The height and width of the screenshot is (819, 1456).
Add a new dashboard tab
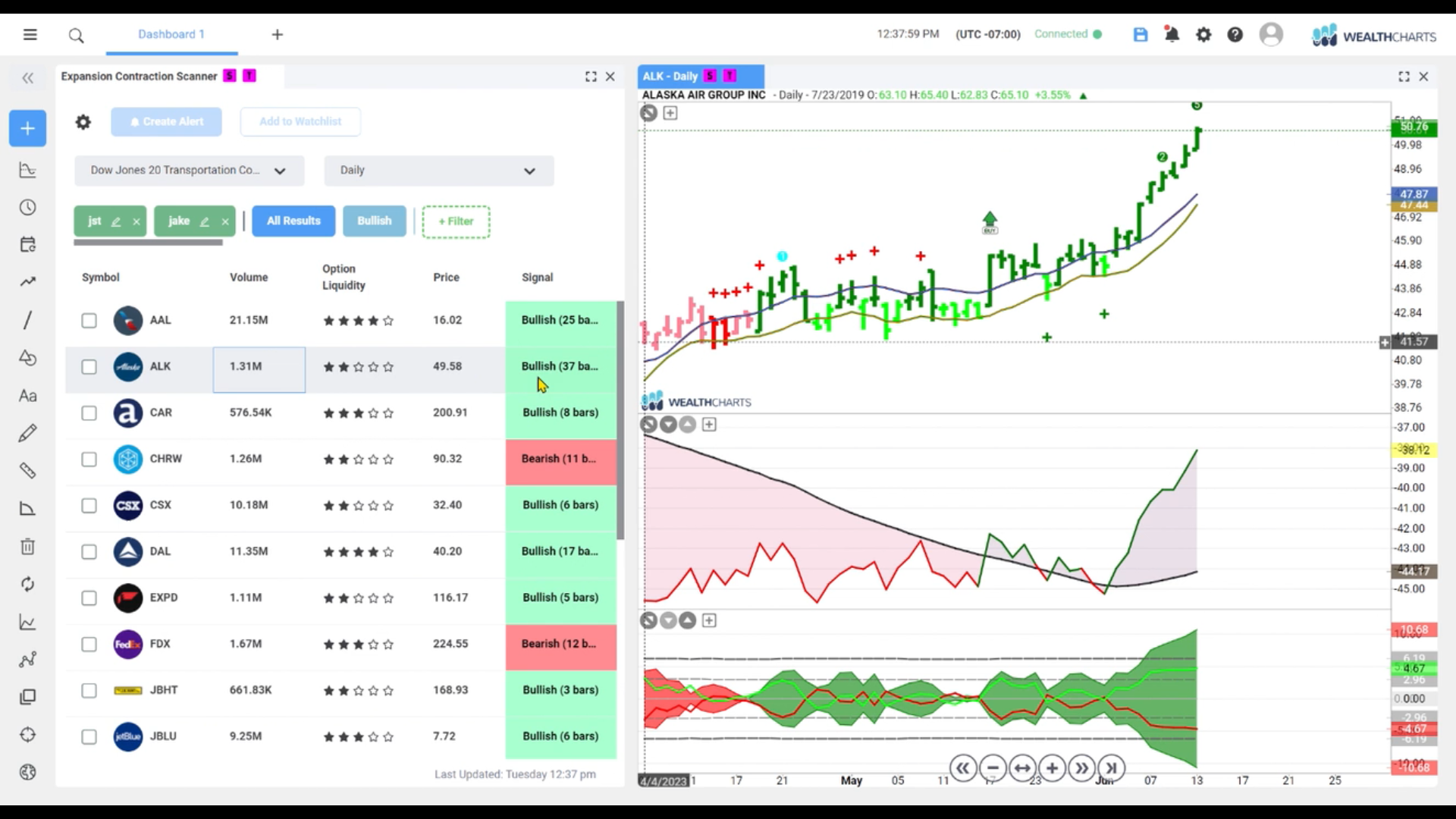pos(278,34)
